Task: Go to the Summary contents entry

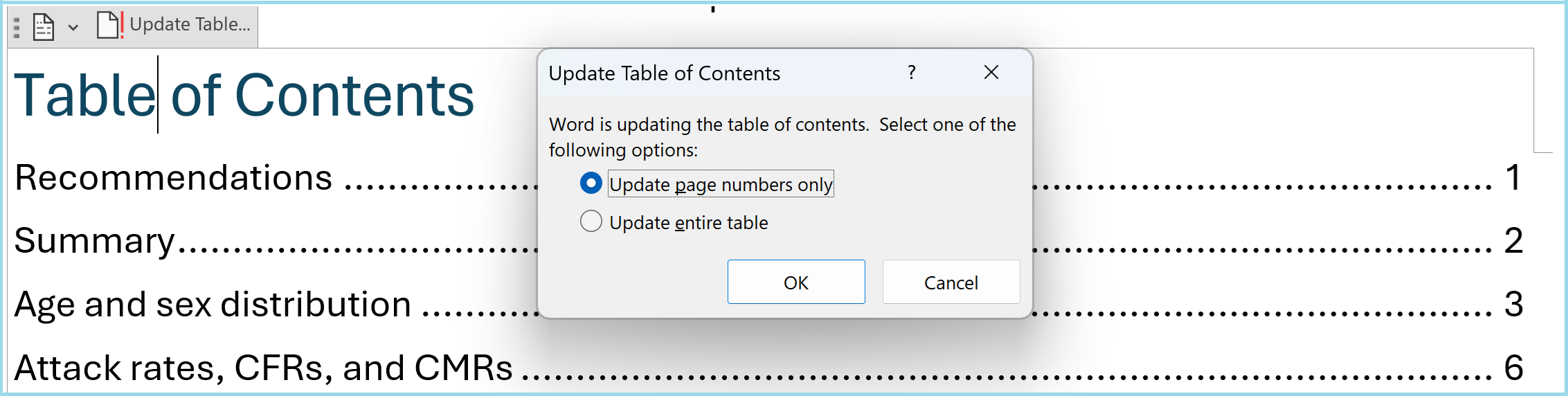Action: (95, 241)
